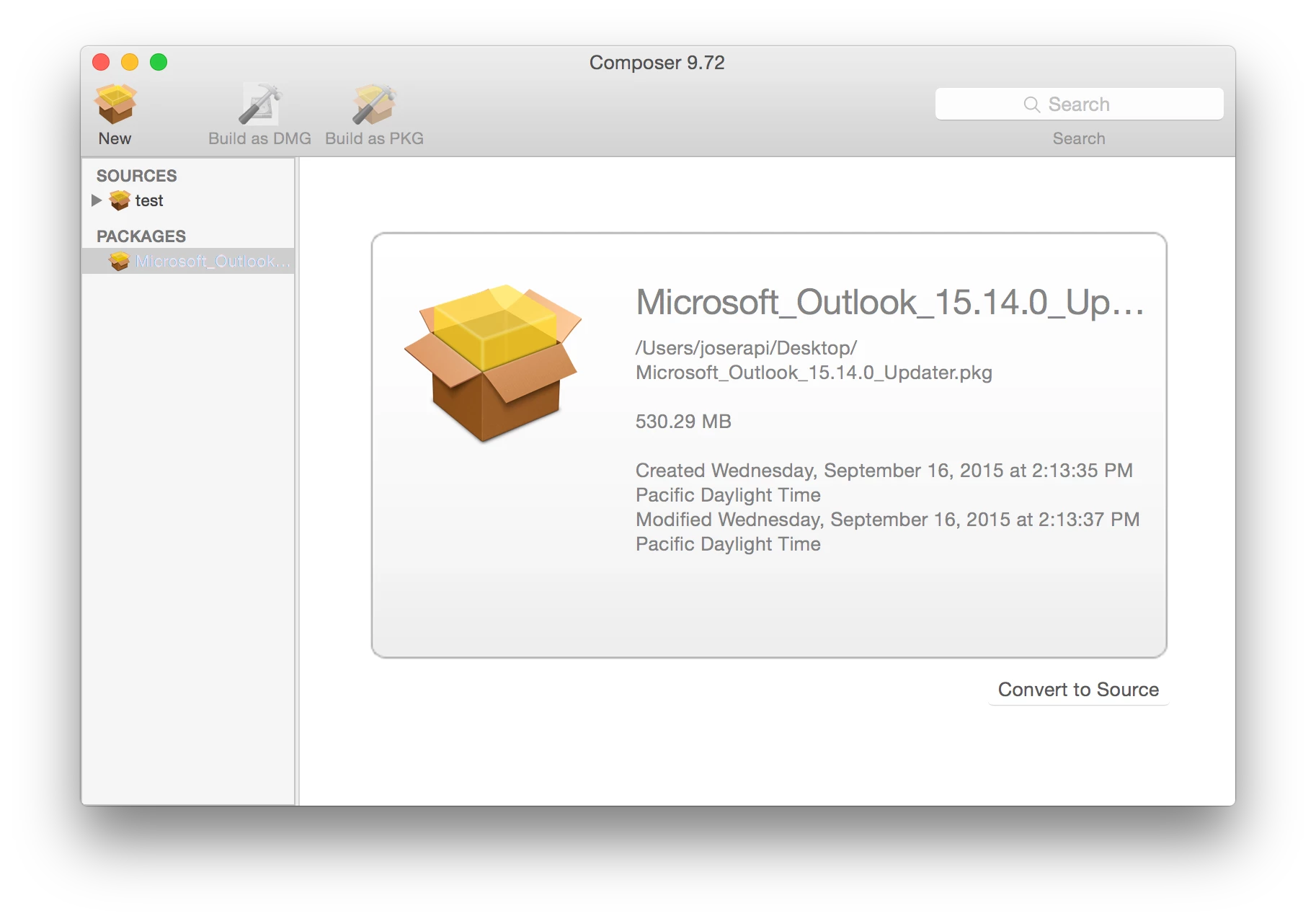Click the SOURCES sidebar heading
This screenshot has height=921, width=1316.
tap(136, 176)
